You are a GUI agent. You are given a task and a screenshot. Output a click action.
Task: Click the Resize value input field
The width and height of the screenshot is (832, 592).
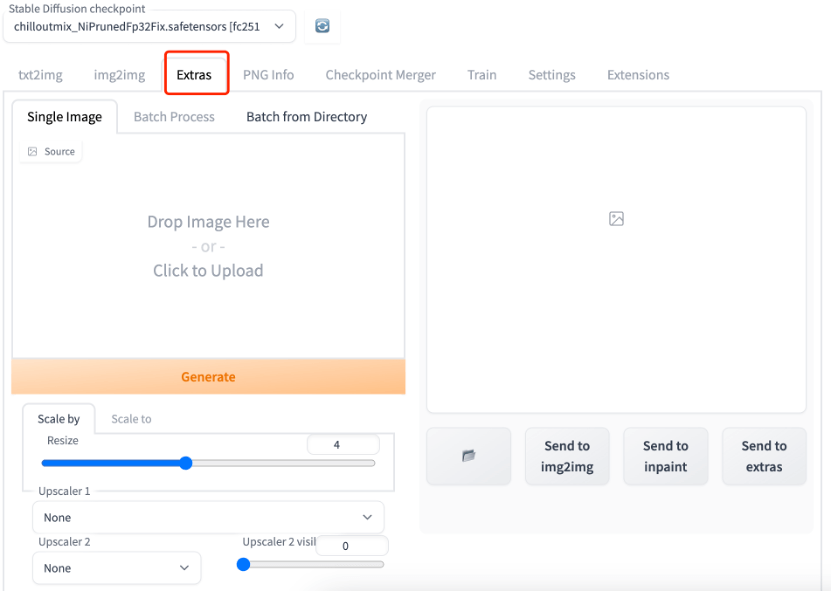pyautogui.click(x=343, y=445)
